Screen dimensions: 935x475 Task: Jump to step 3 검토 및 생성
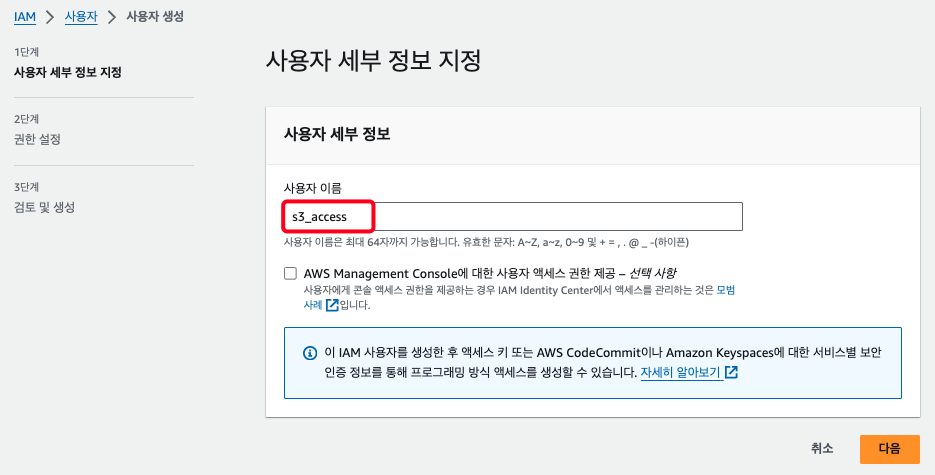click(x=44, y=207)
